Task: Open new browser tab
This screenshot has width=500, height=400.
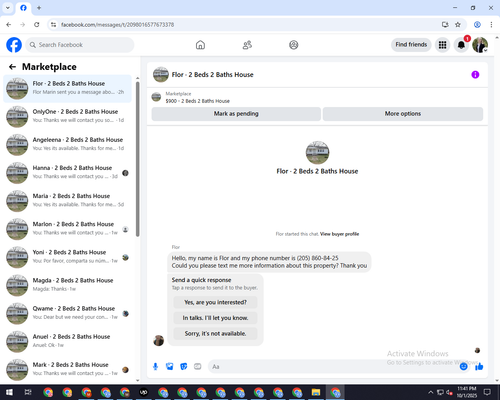Action: [x=39, y=8]
